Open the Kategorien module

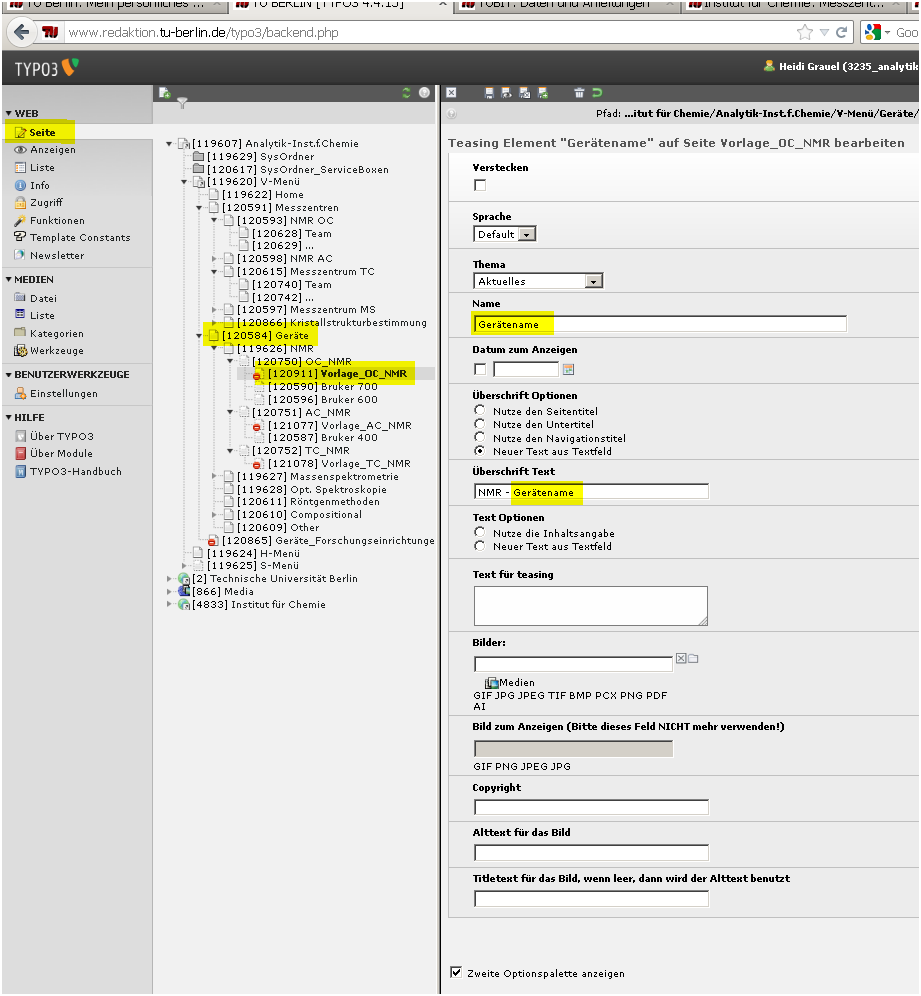click(49, 333)
